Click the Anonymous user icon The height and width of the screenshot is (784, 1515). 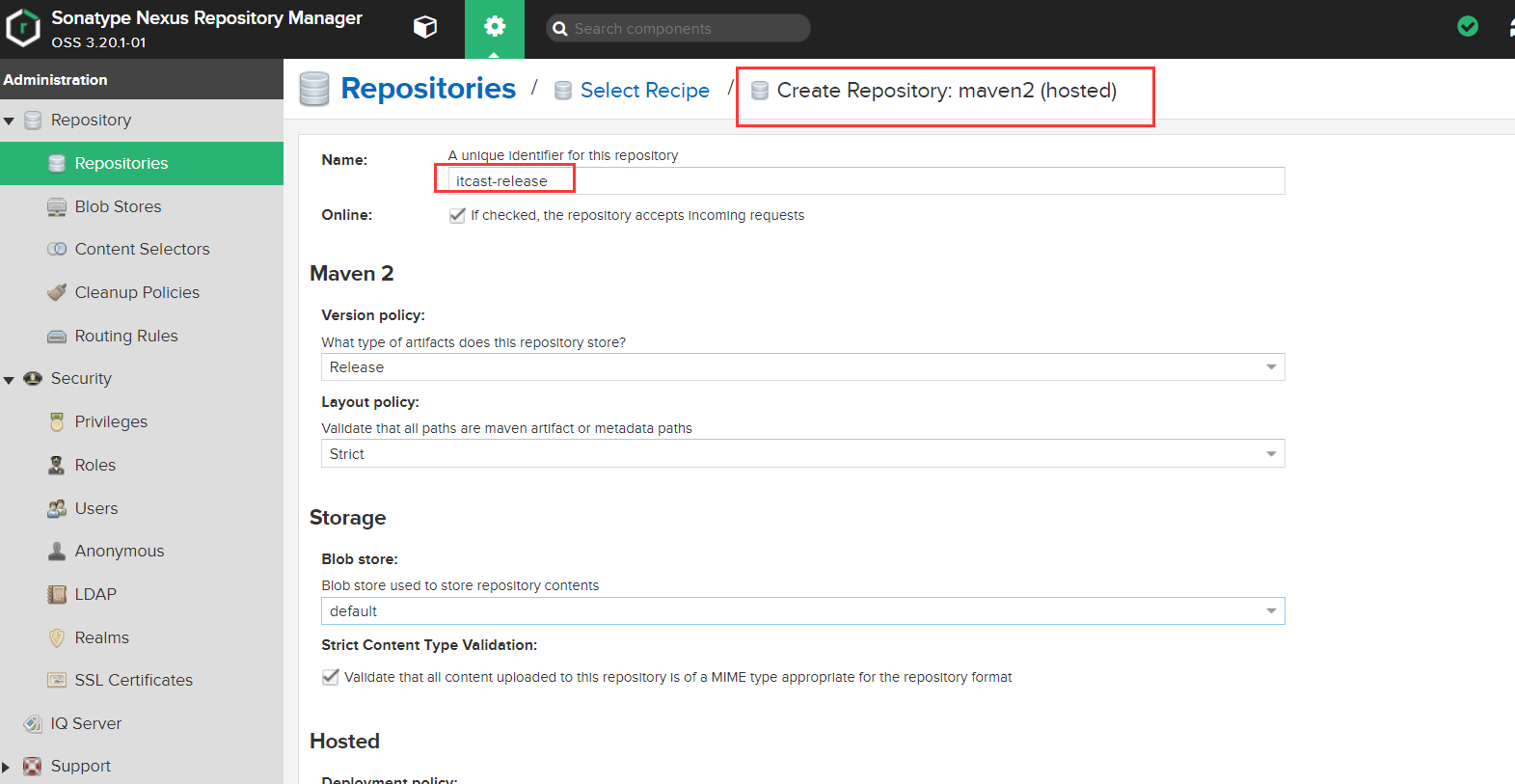57,551
